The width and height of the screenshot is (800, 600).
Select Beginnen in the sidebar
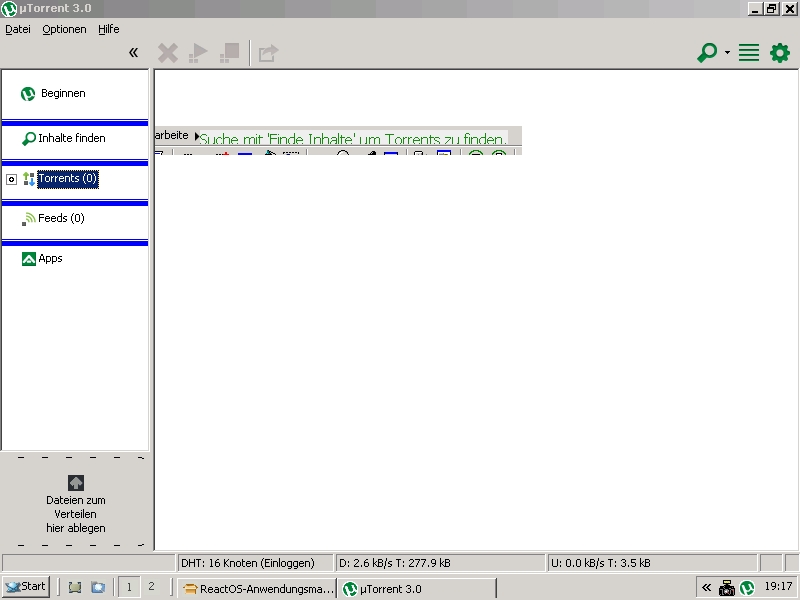click(x=62, y=94)
